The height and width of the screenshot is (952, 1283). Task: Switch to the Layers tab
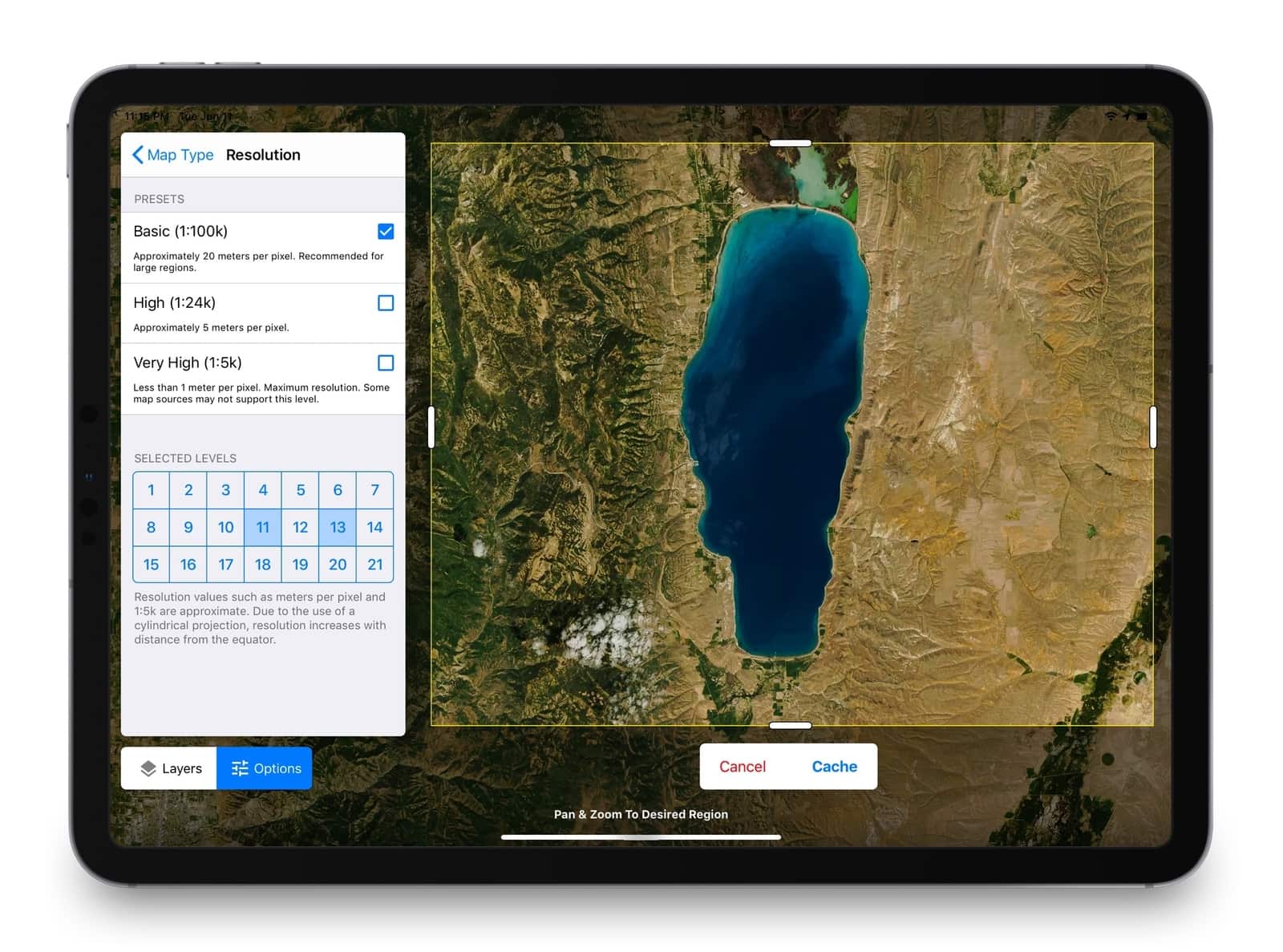coord(169,768)
